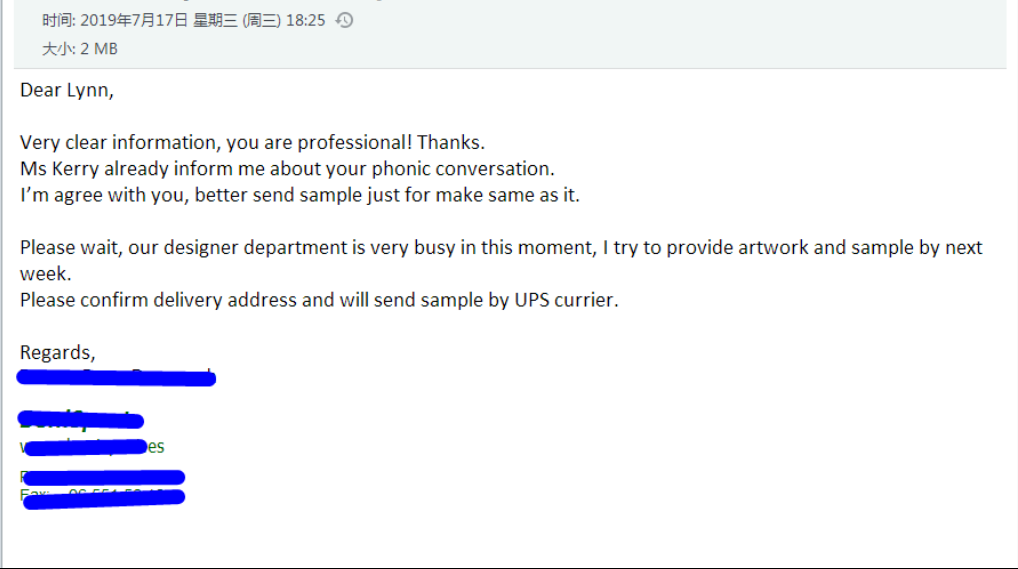Image resolution: width=1018 pixels, height=569 pixels.
Task: Click the sentence Very clear information, you are professional
Action: (216, 142)
